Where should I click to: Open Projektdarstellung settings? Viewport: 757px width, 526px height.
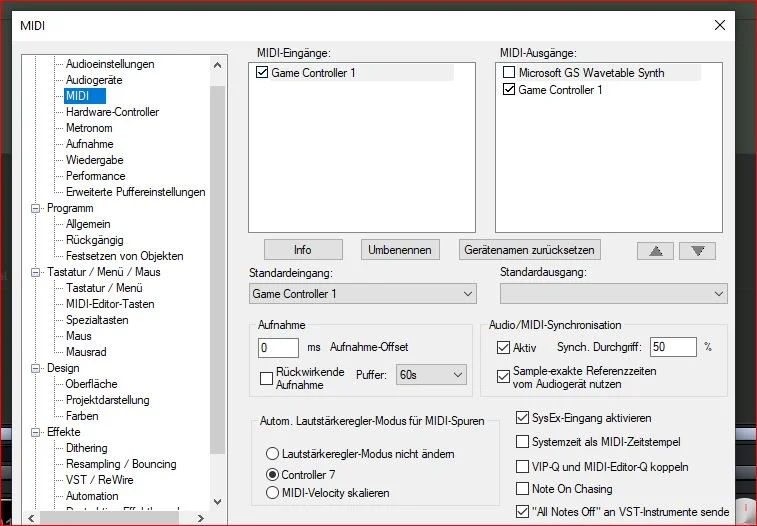pyautogui.click(x=108, y=400)
